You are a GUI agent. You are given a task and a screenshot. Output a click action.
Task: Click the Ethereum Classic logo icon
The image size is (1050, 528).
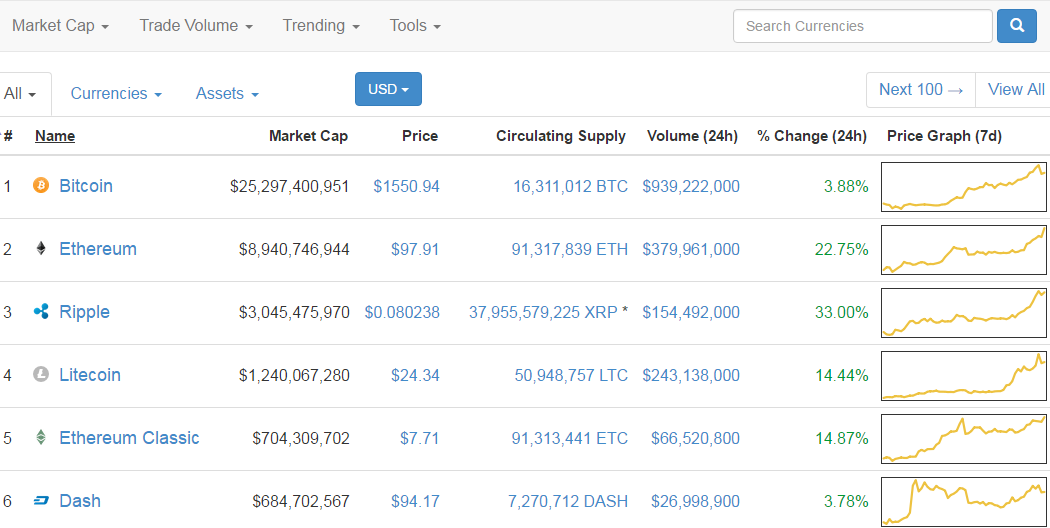(41, 438)
